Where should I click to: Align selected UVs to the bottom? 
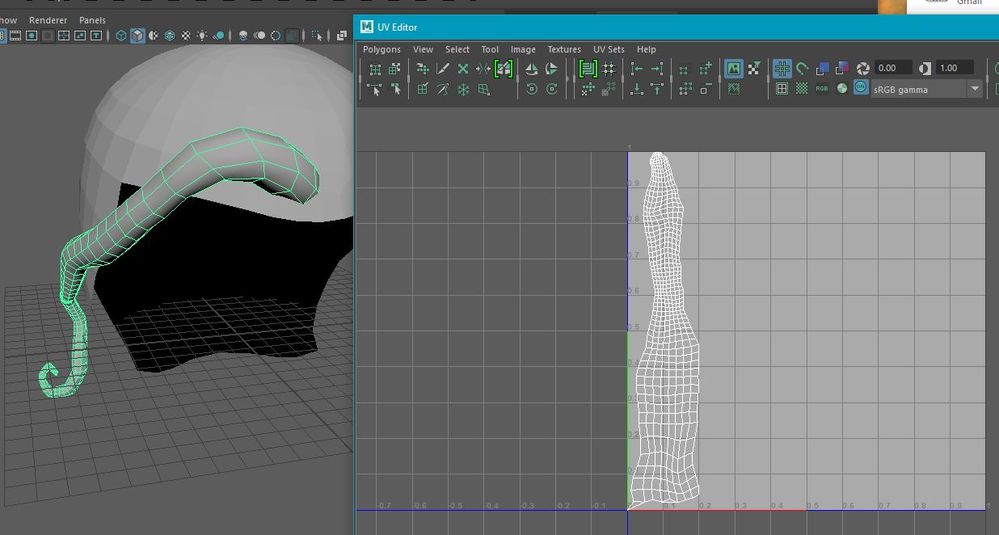tap(637, 90)
